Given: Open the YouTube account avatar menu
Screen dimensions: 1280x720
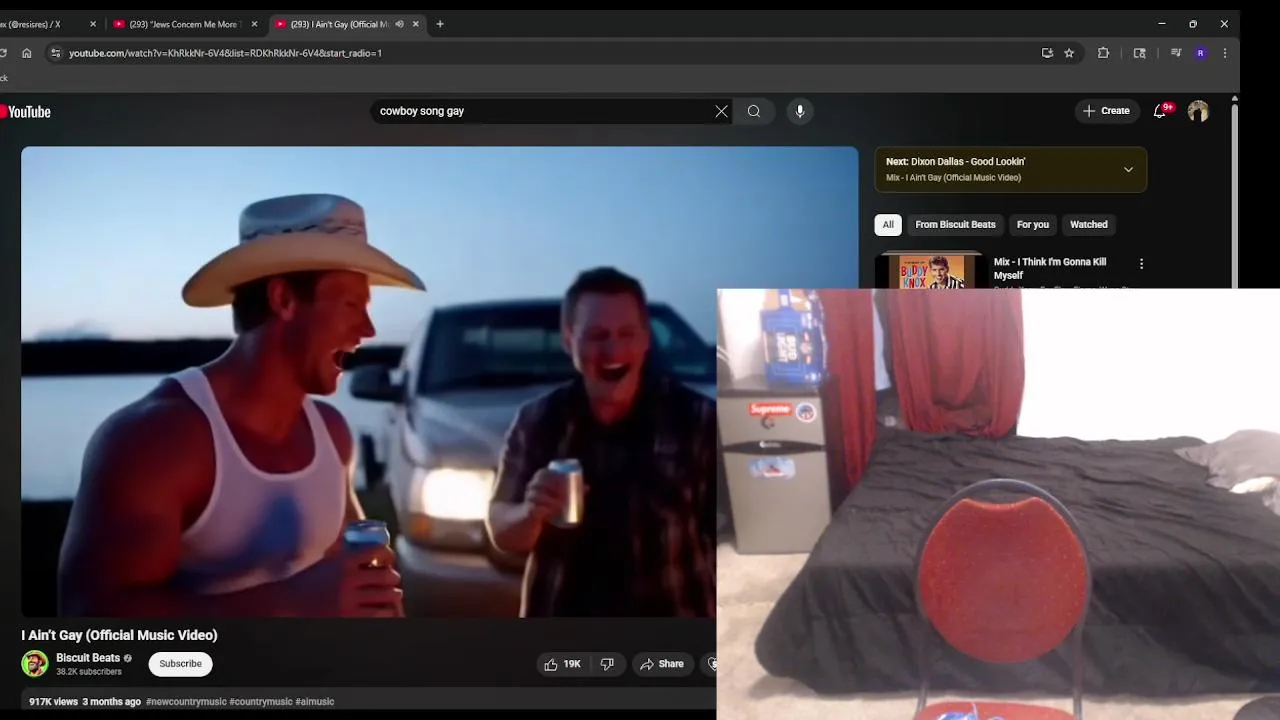Looking at the screenshot, I should (x=1198, y=111).
